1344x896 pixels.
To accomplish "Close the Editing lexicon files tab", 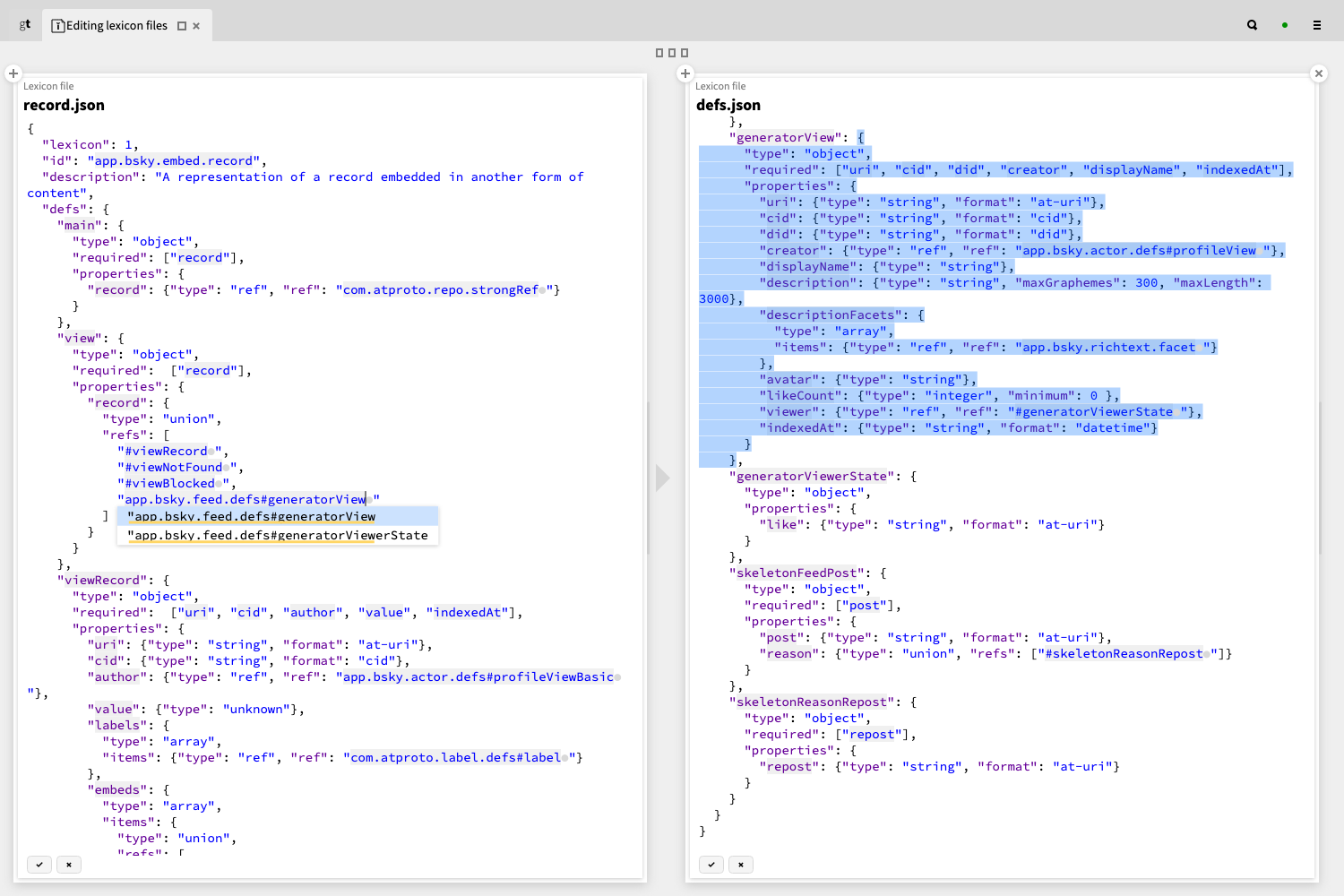I will pyautogui.click(x=196, y=26).
